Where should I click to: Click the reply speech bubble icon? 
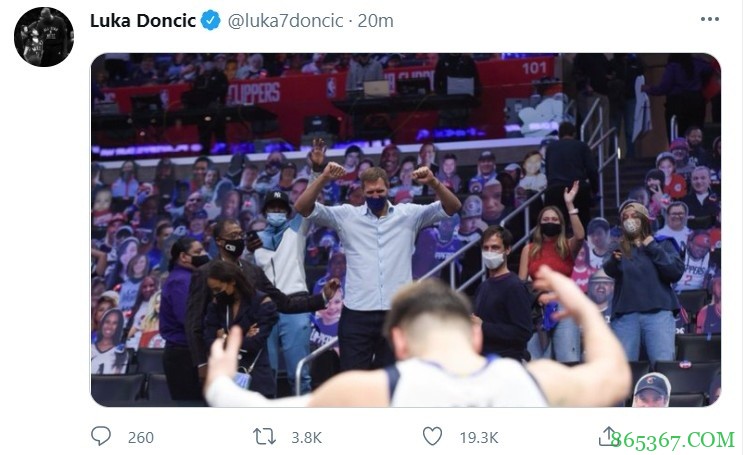101,437
